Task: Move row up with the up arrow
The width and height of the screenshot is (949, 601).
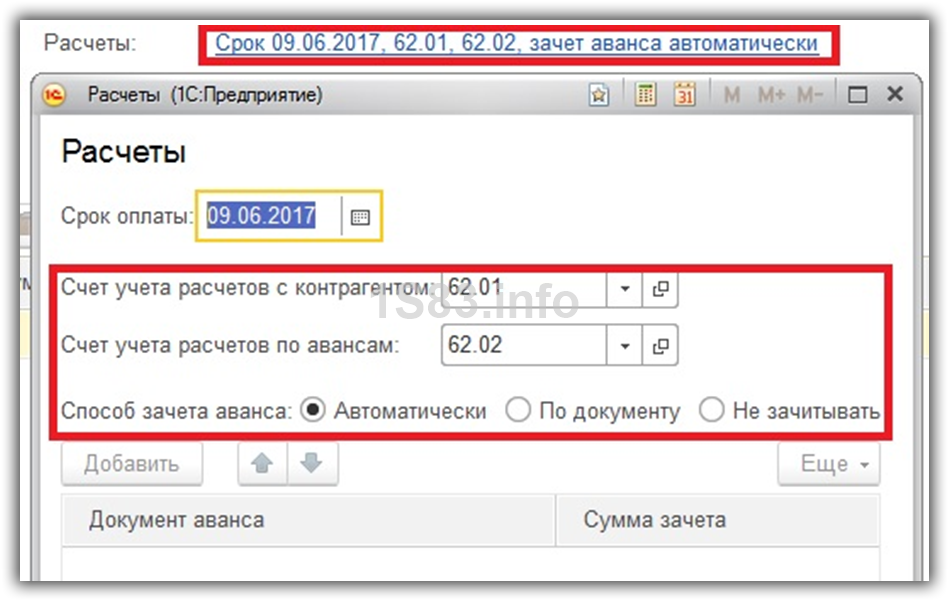Action: point(263,464)
